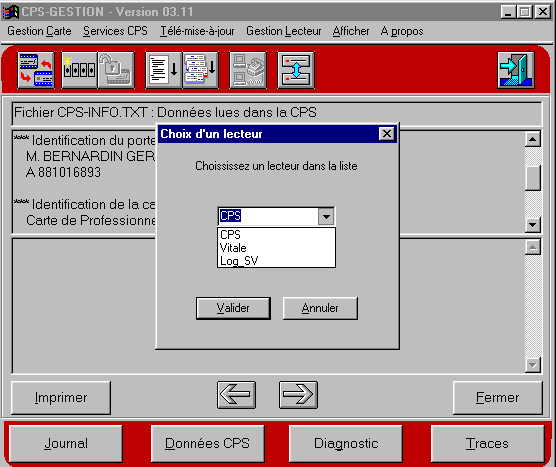Click the upper panel scrollbar thumb
Screen dimensions: 556x467
click(x=533, y=178)
